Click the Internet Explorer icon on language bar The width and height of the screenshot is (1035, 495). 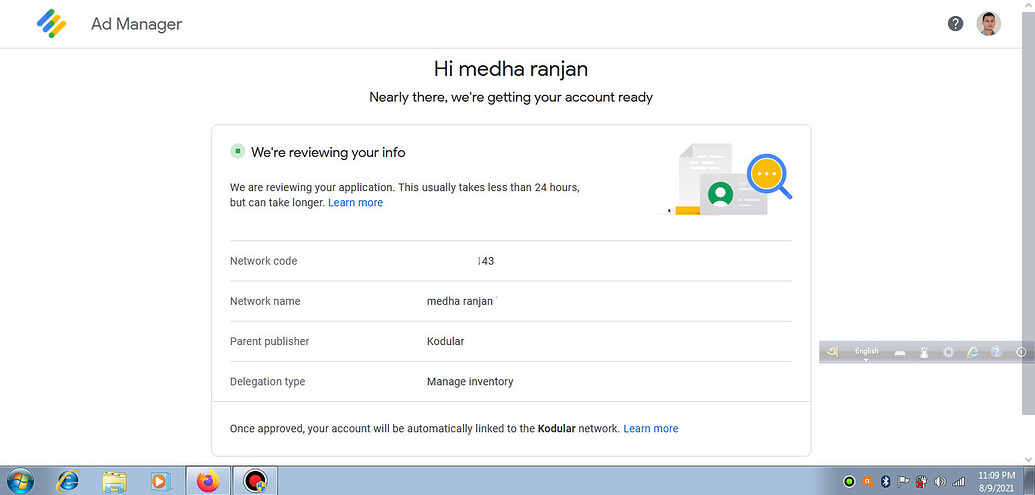[972, 352]
